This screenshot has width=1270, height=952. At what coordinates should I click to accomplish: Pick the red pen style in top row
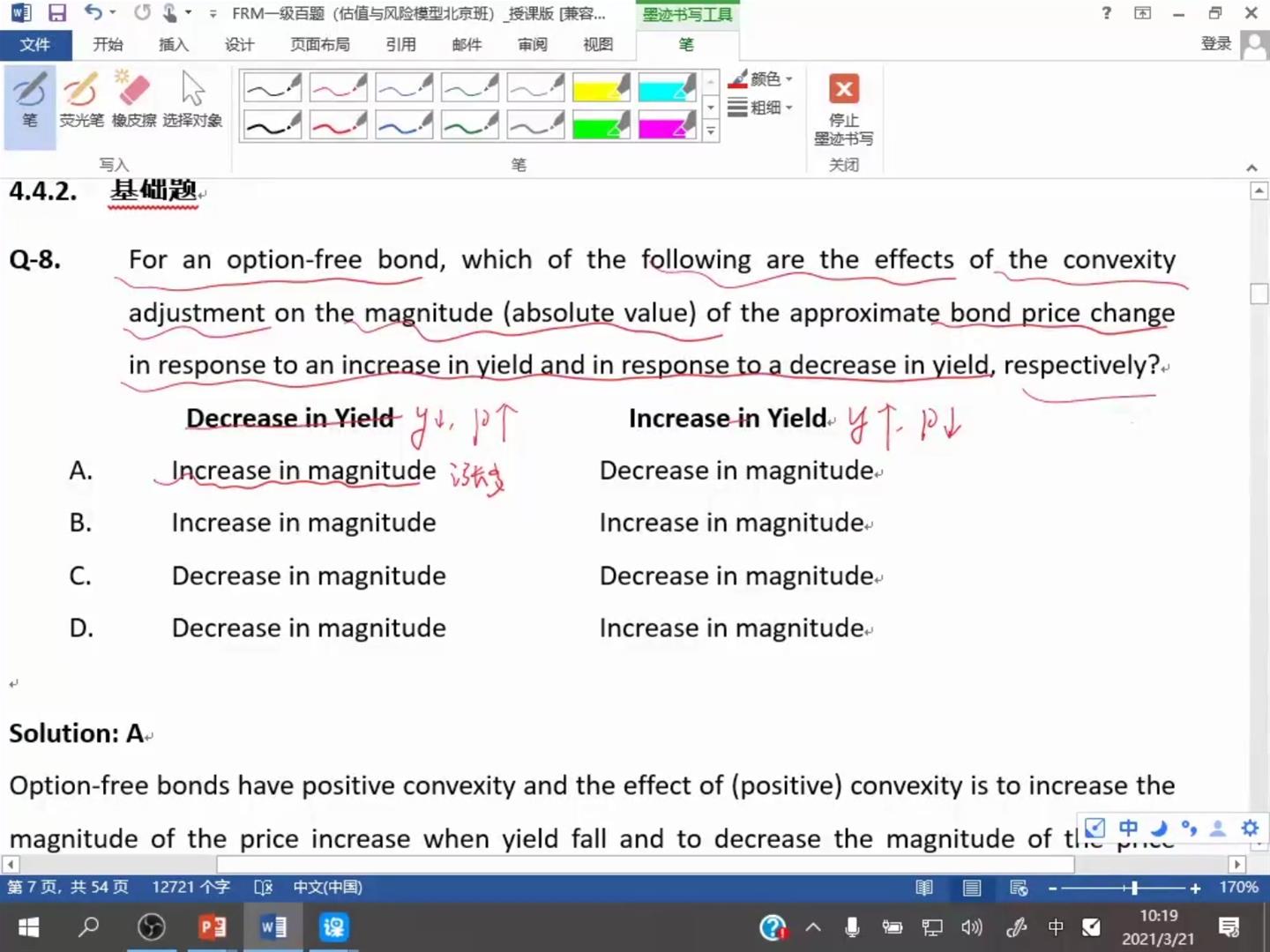click(x=338, y=88)
